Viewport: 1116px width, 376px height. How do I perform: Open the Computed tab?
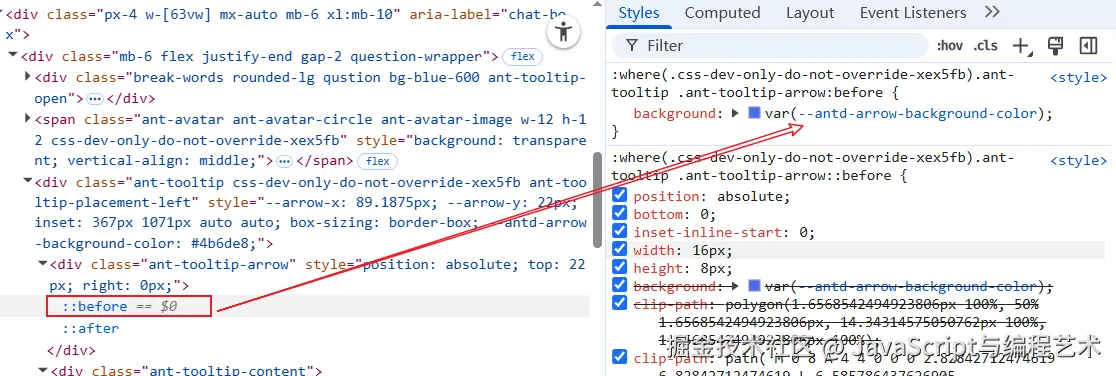pyautogui.click(x=722, y=13)
